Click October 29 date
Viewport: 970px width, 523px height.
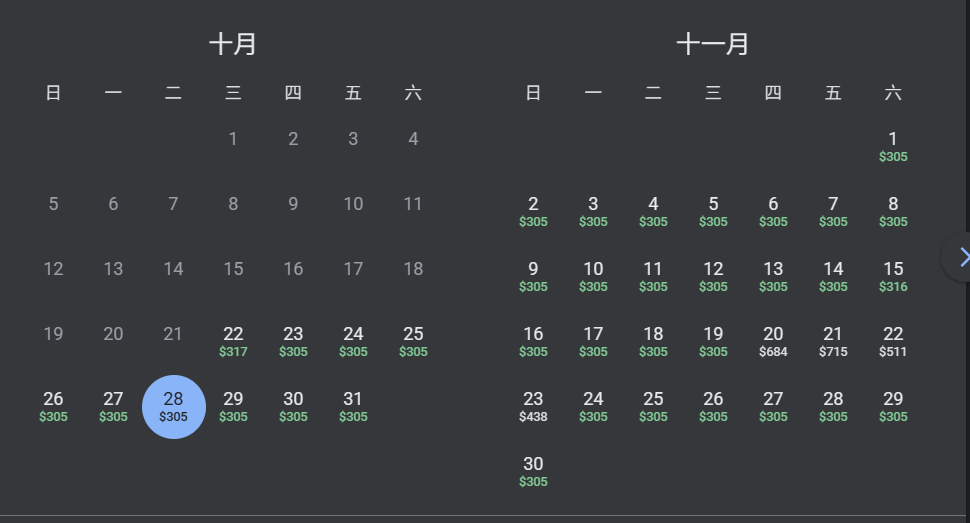[233, 407]
